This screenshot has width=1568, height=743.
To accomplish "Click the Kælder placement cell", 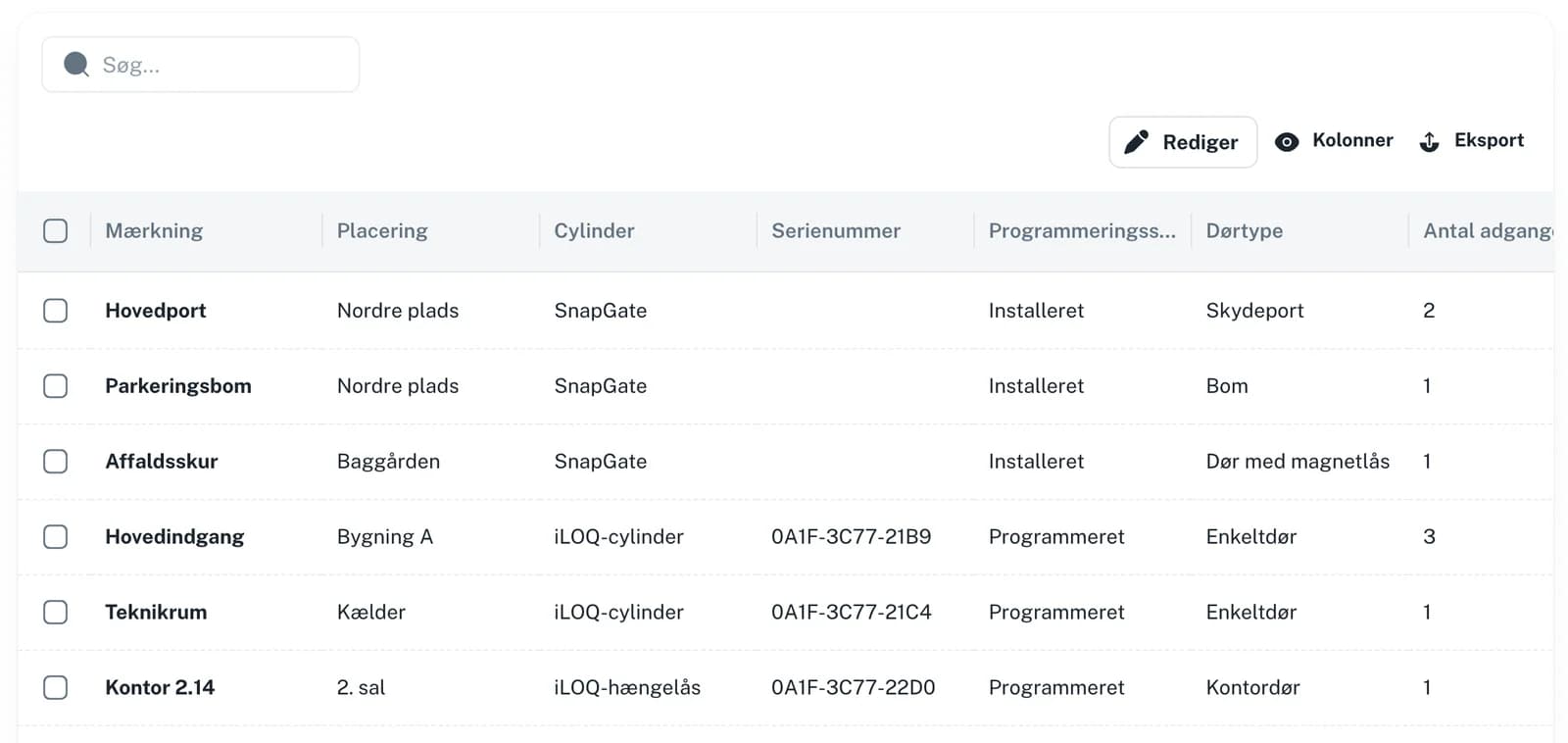I will [x=371, y=613].
